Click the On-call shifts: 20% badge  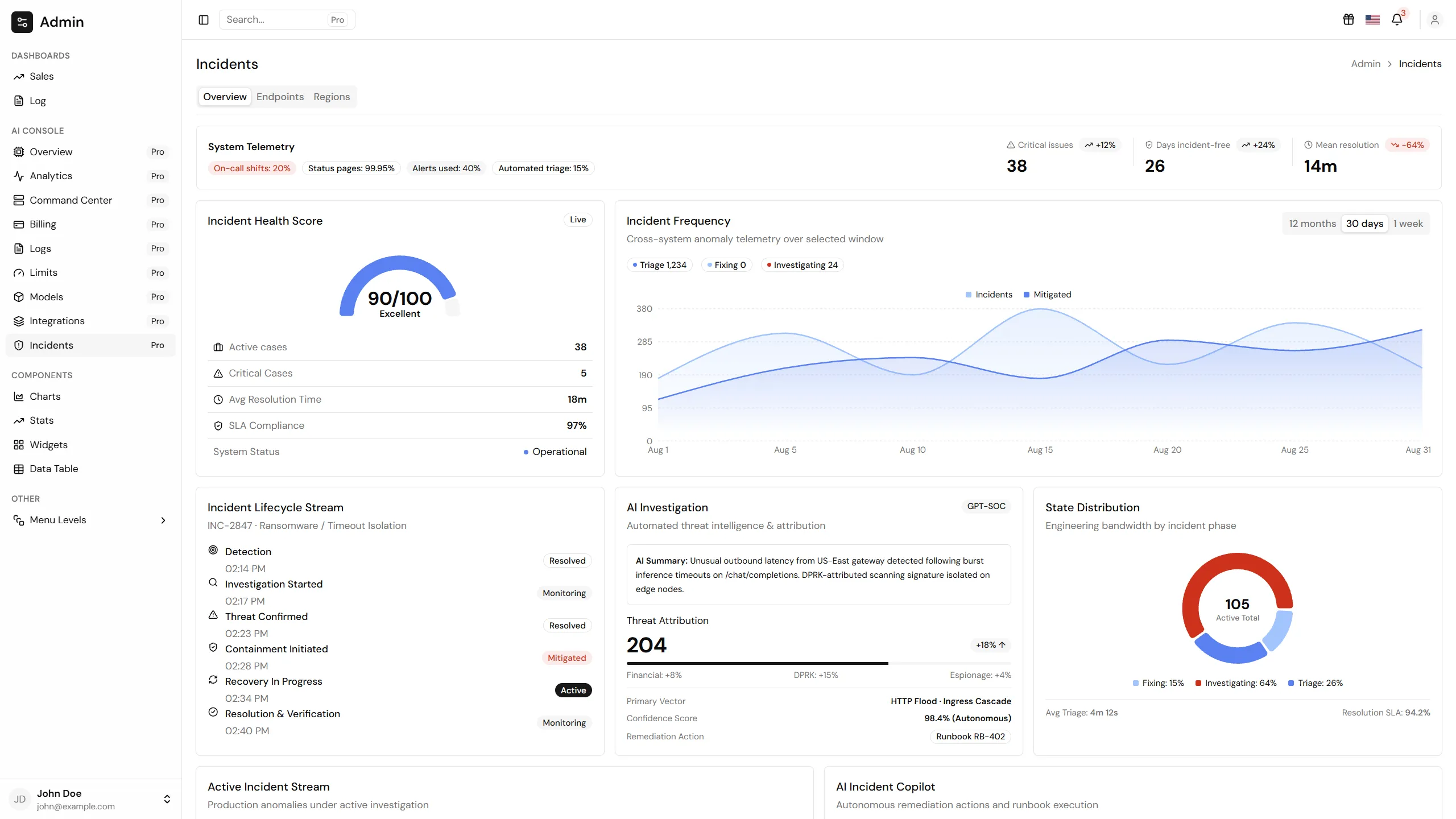252,168
